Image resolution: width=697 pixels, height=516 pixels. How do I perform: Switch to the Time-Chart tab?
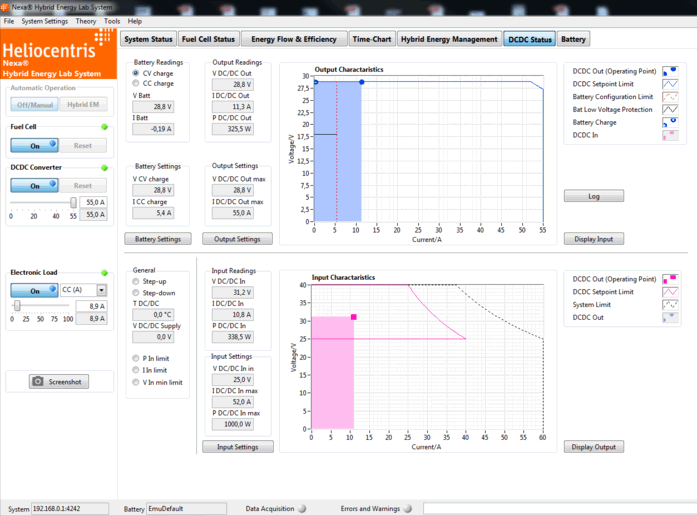point(371,40)
